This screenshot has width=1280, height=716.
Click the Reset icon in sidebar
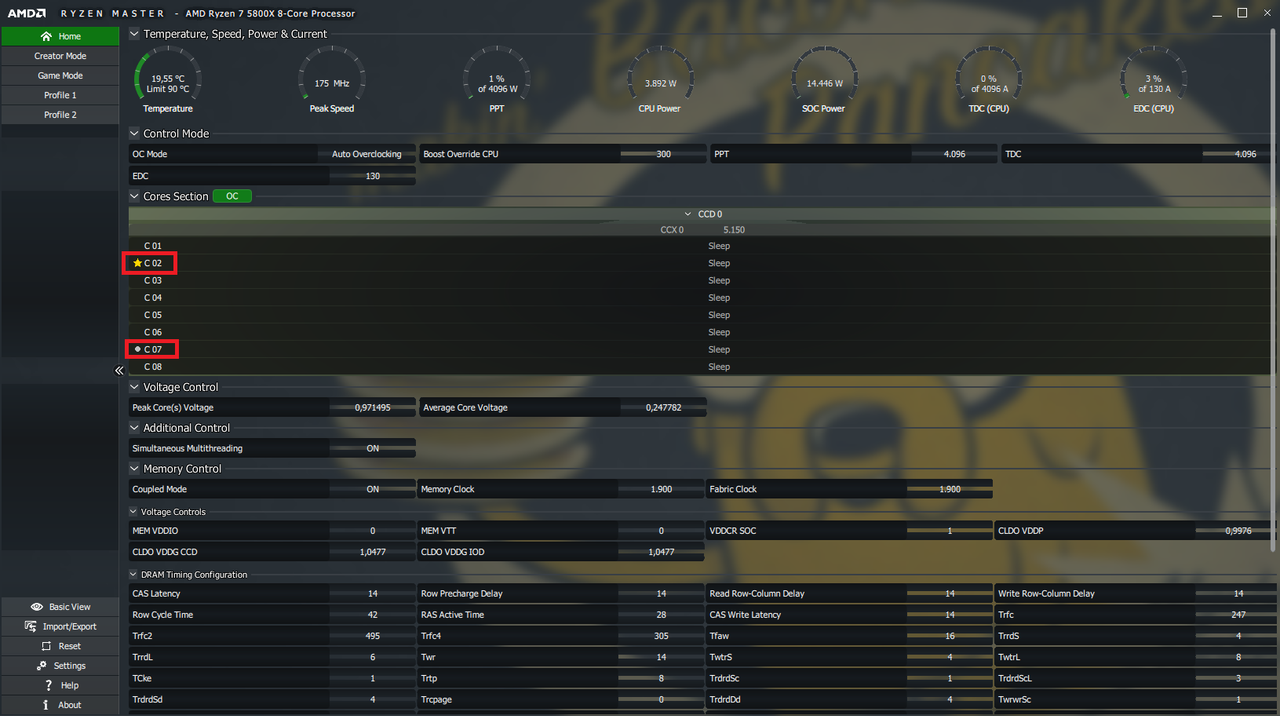[44, 646]
